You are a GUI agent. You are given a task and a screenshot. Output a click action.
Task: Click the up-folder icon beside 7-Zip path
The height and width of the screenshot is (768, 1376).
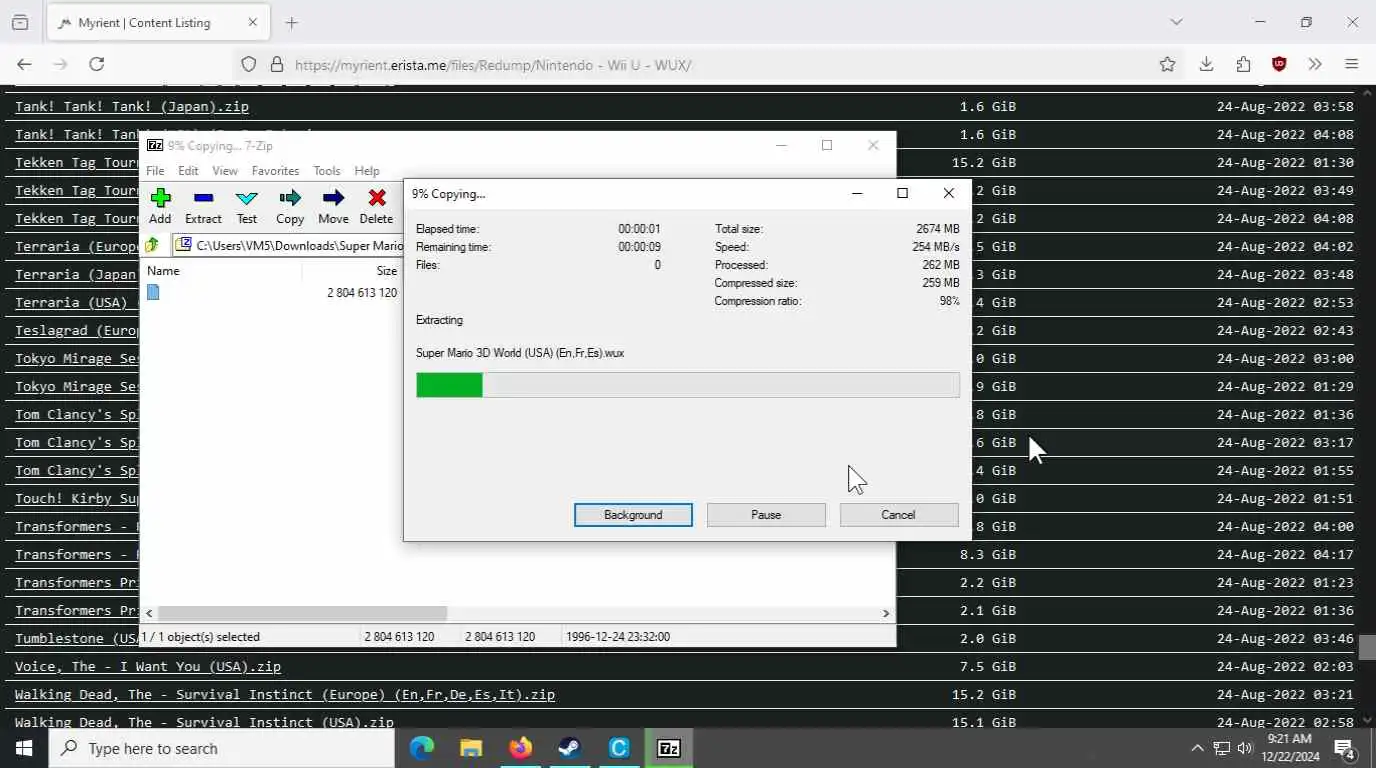tap(152, 245)
